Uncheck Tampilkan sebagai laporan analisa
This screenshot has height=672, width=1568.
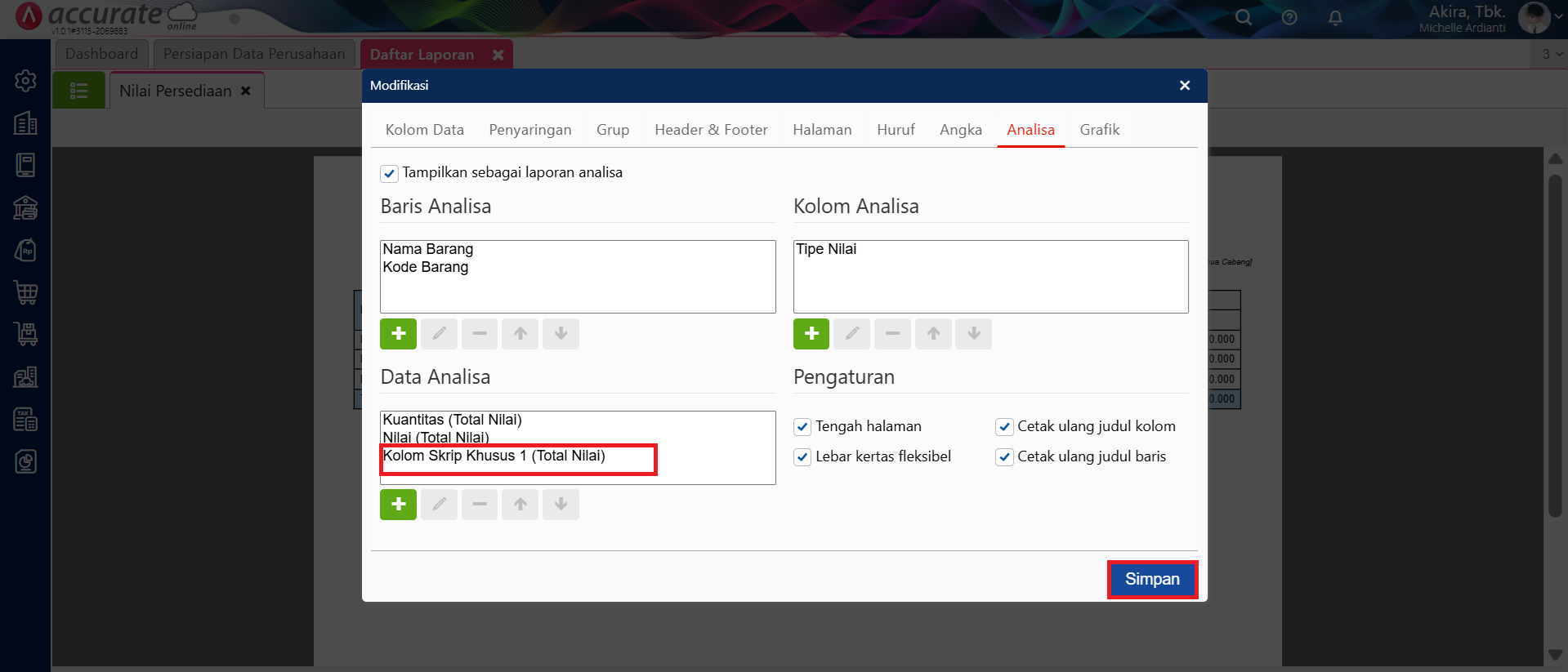coord(390,173)
